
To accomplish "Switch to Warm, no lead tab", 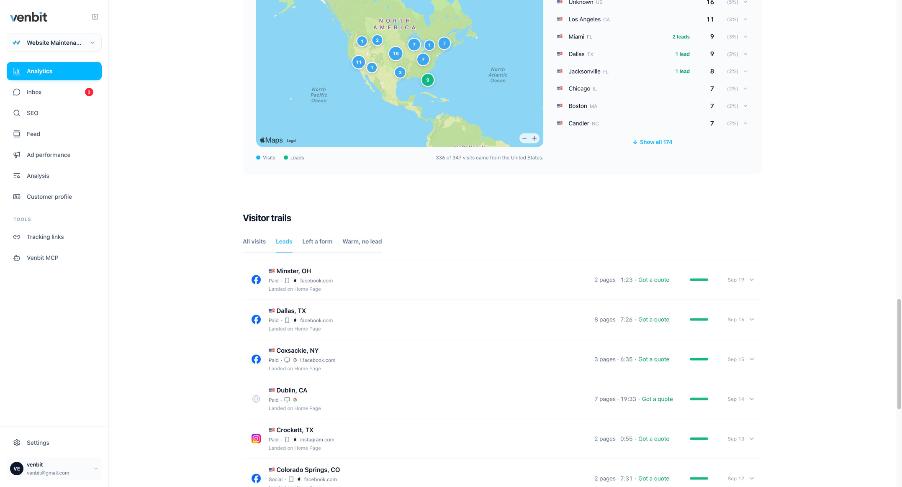I will [x=362, y=241].
